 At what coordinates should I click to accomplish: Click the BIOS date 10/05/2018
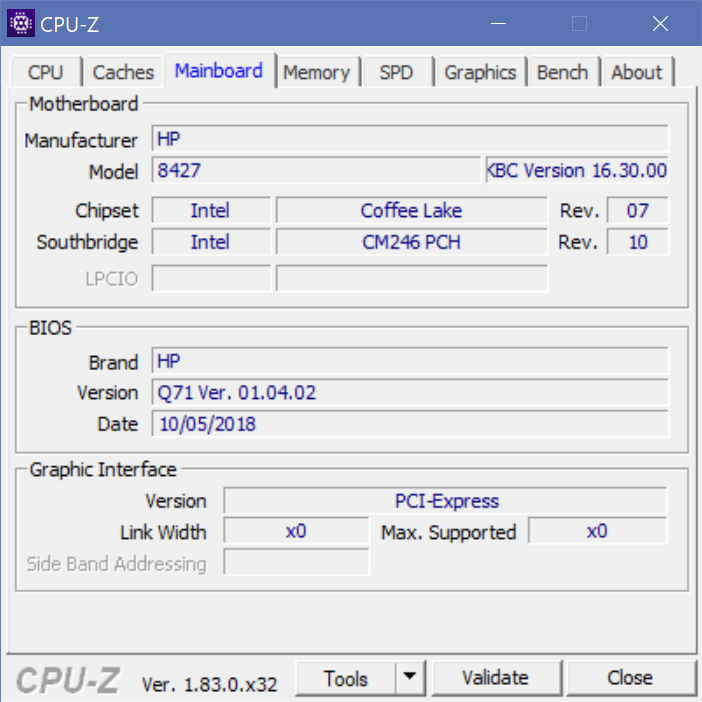(x=410, y=424)
